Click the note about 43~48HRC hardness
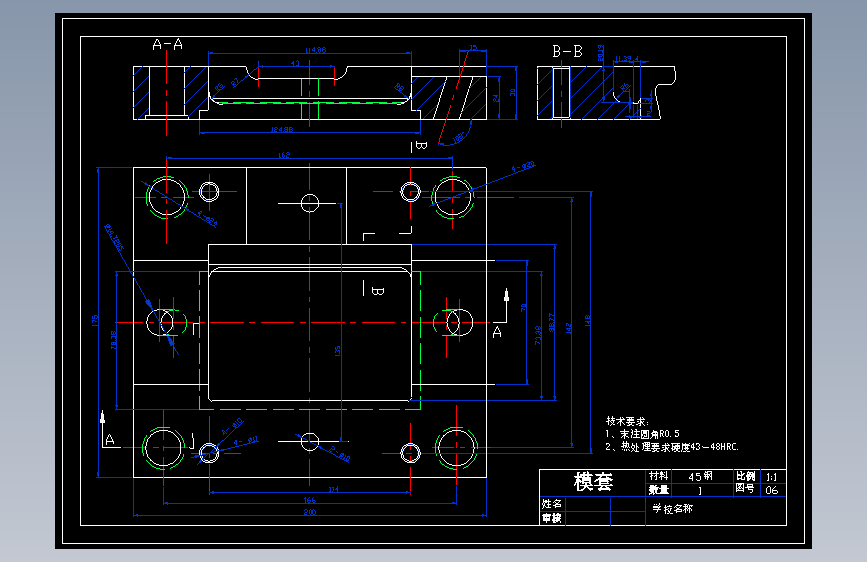The image size is (867, 562). [671, 446]
